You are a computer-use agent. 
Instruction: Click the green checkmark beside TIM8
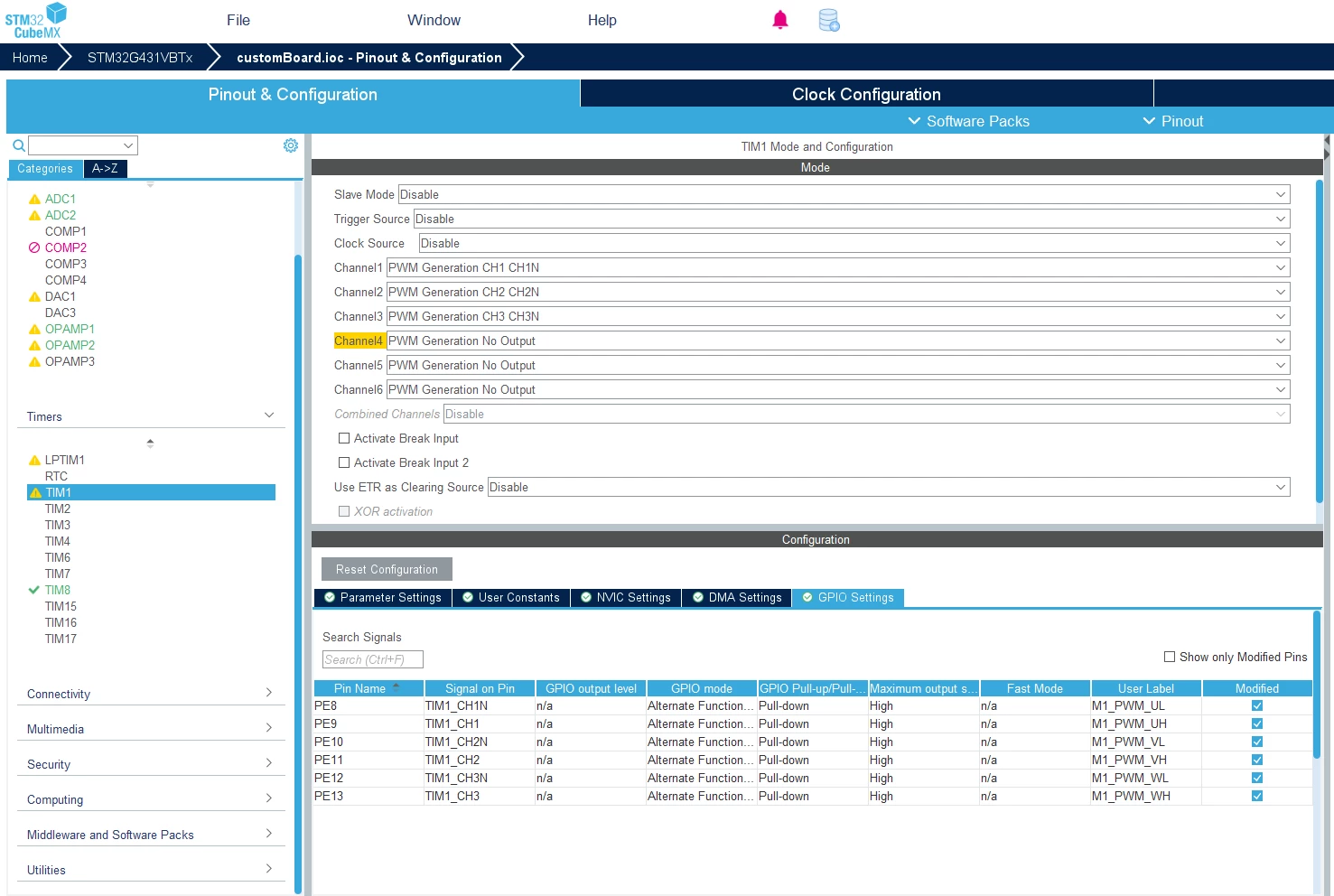[x=35, y=590]
